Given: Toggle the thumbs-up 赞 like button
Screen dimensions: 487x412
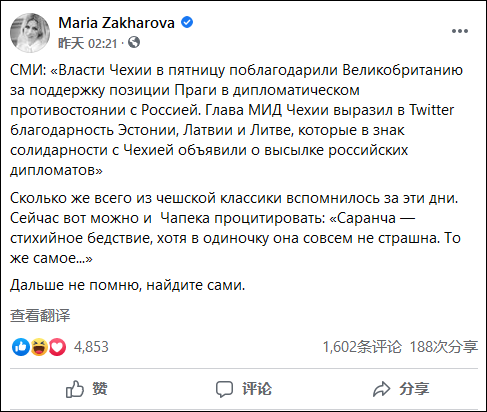Looking at the screenshot, I should pyautogui.click(x=87, y=389).
